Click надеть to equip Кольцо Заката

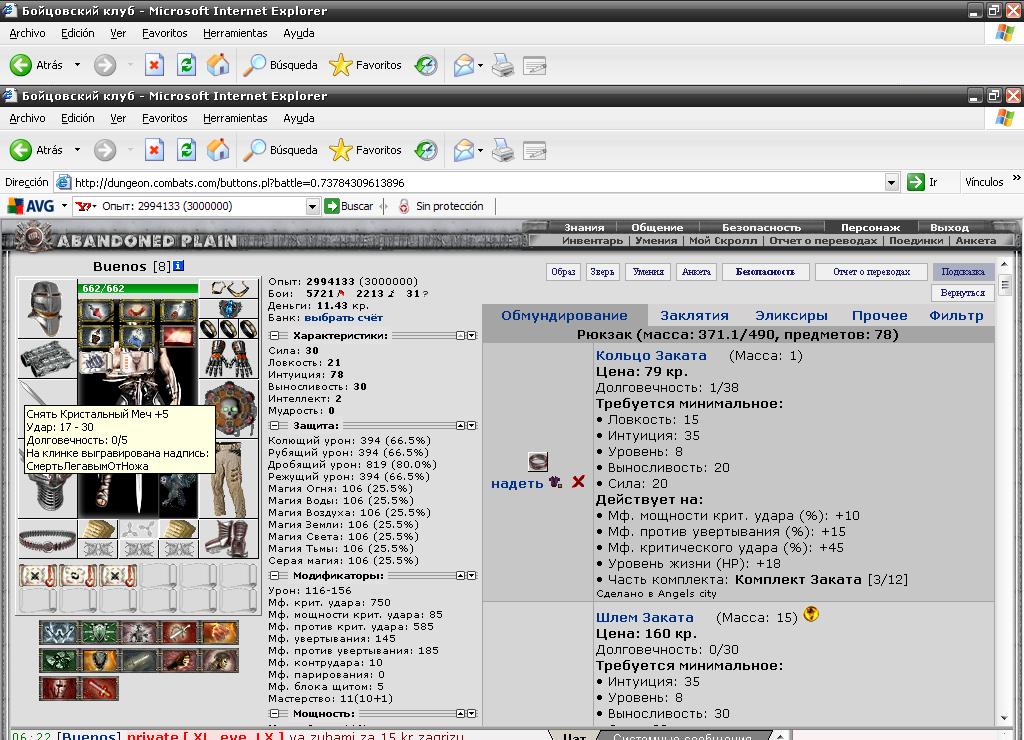click(x=517, y=483)
